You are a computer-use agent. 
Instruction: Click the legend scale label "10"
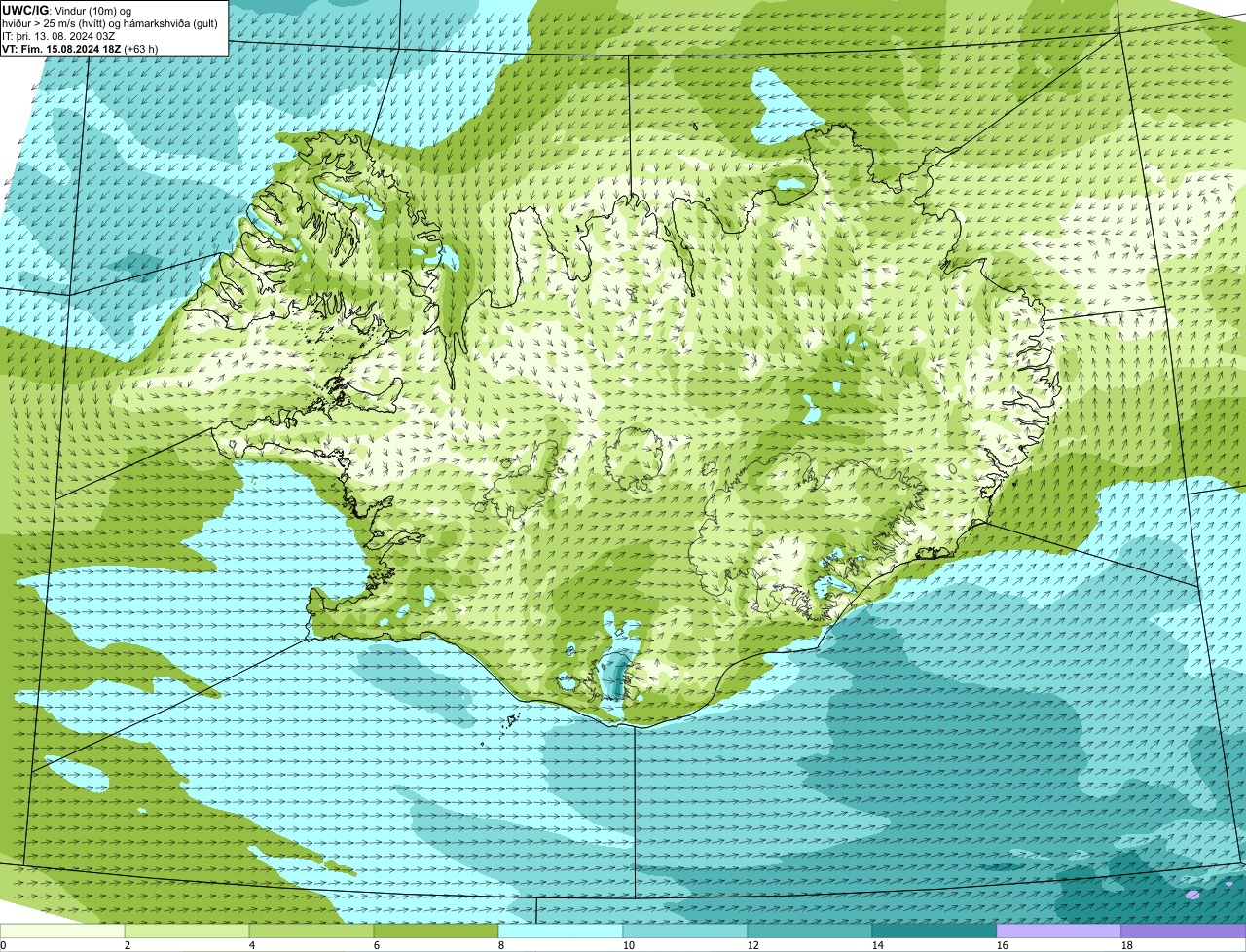click(x=629, y=945)
